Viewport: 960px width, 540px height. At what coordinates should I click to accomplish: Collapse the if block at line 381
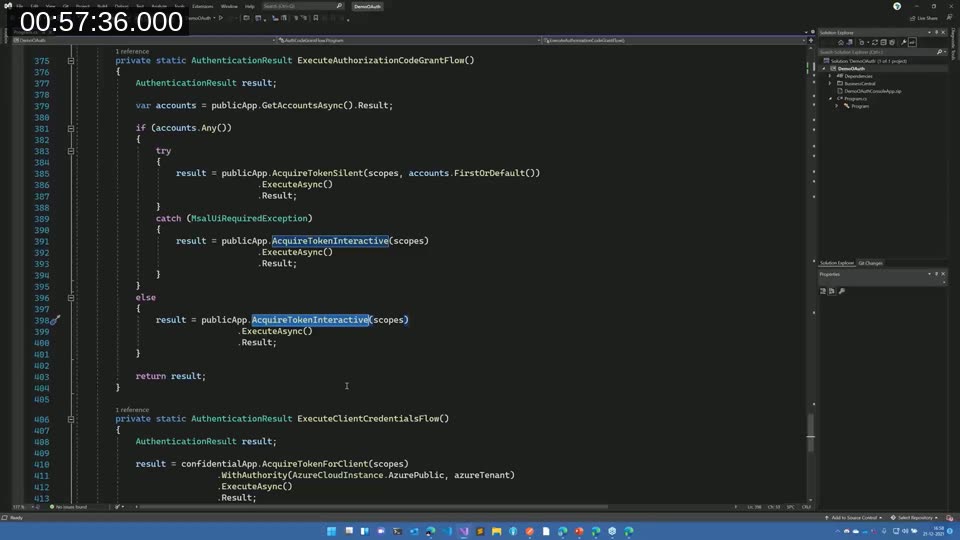[71, 129]
